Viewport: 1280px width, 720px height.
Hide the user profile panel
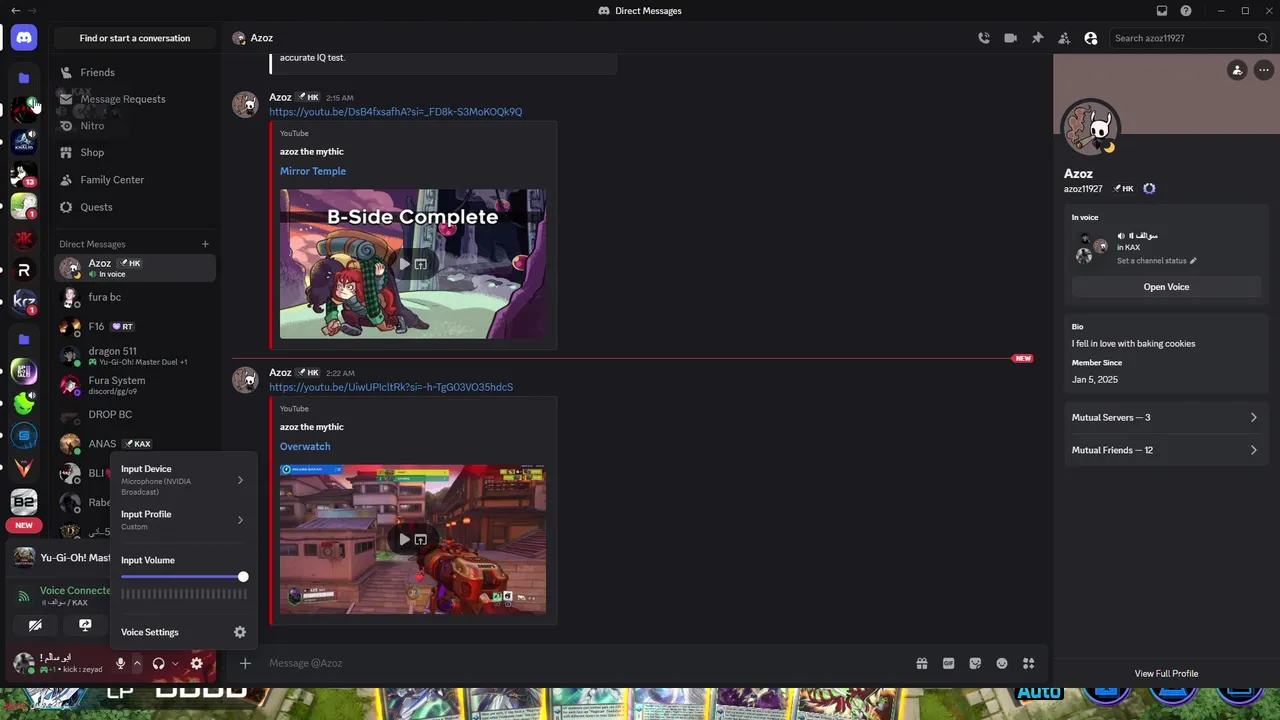click(x=1091, y=38)
